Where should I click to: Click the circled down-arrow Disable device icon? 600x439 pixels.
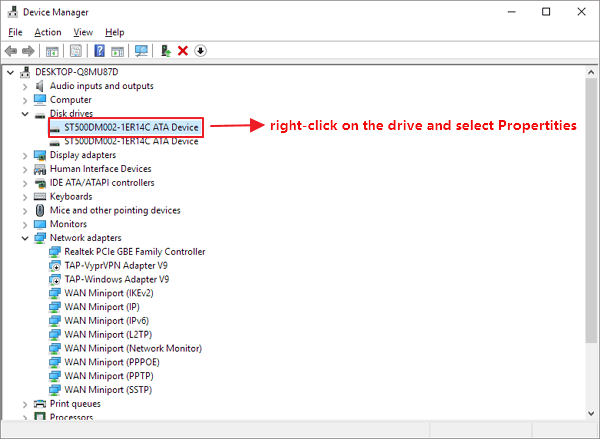200,51
